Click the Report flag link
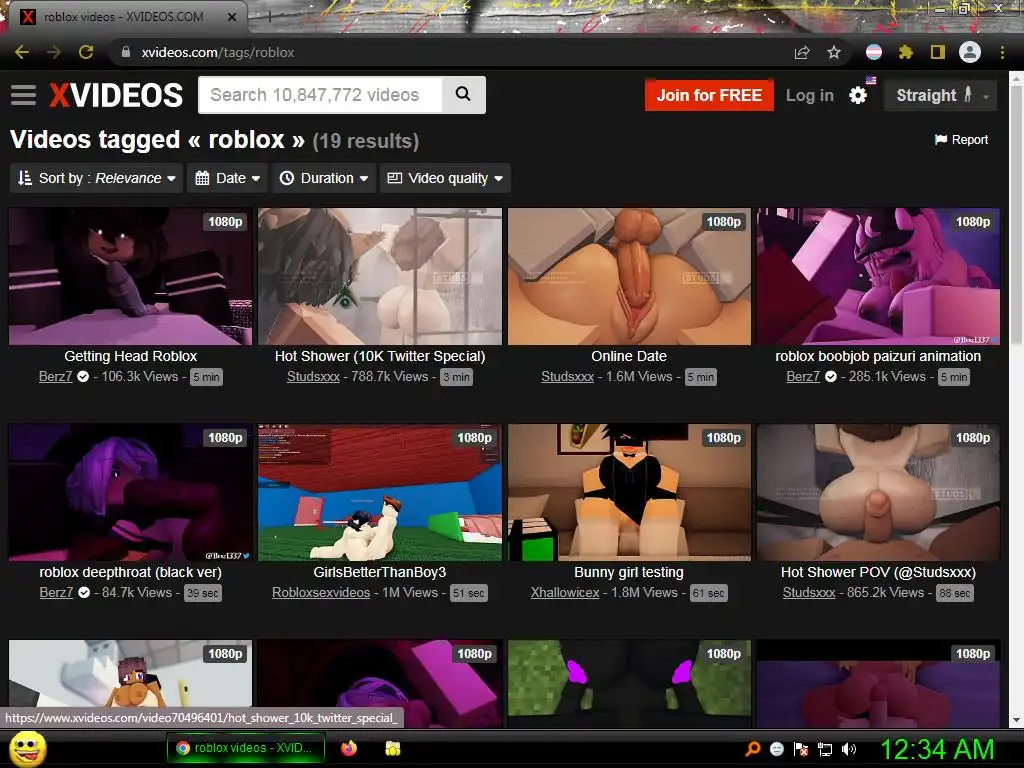The image size is (1024, 768). (x=961, y=140)
